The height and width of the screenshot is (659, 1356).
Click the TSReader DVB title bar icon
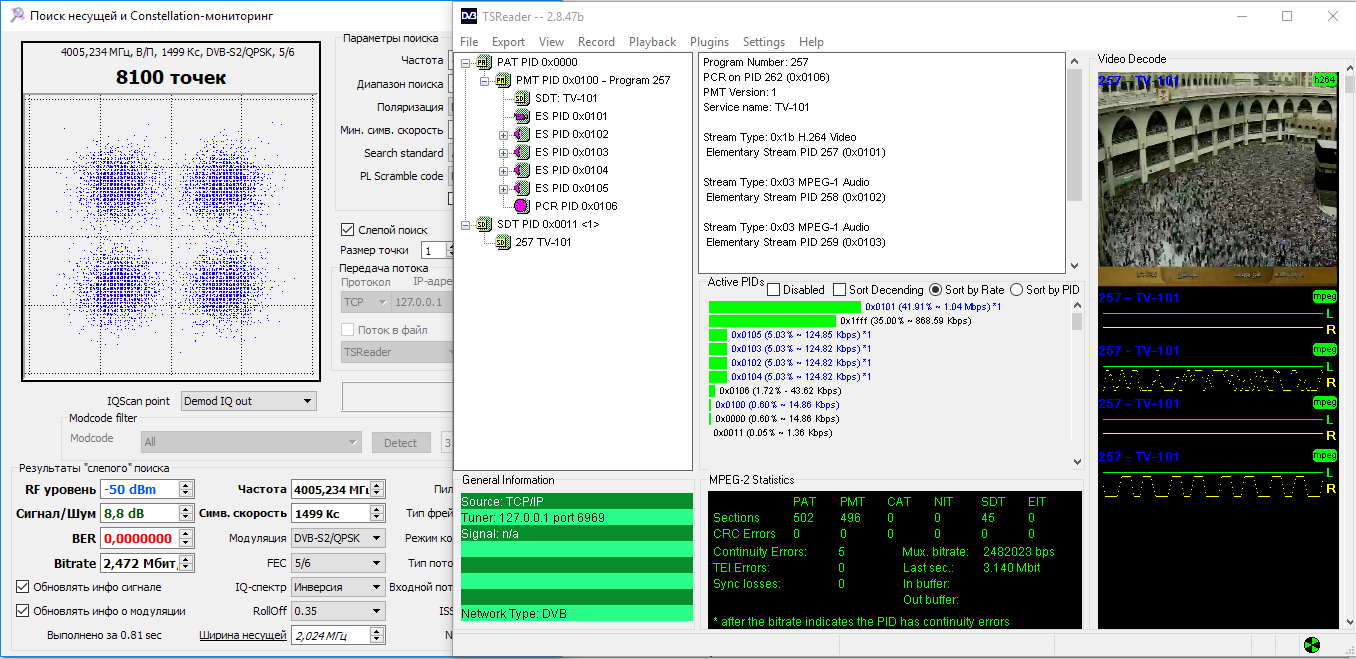tap(468, 16)
